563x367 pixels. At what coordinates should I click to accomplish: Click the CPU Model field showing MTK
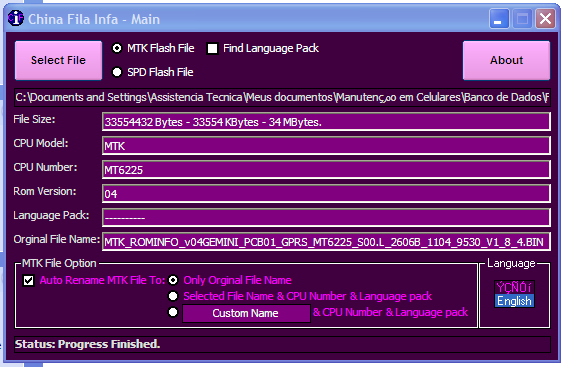pos(326,146)
